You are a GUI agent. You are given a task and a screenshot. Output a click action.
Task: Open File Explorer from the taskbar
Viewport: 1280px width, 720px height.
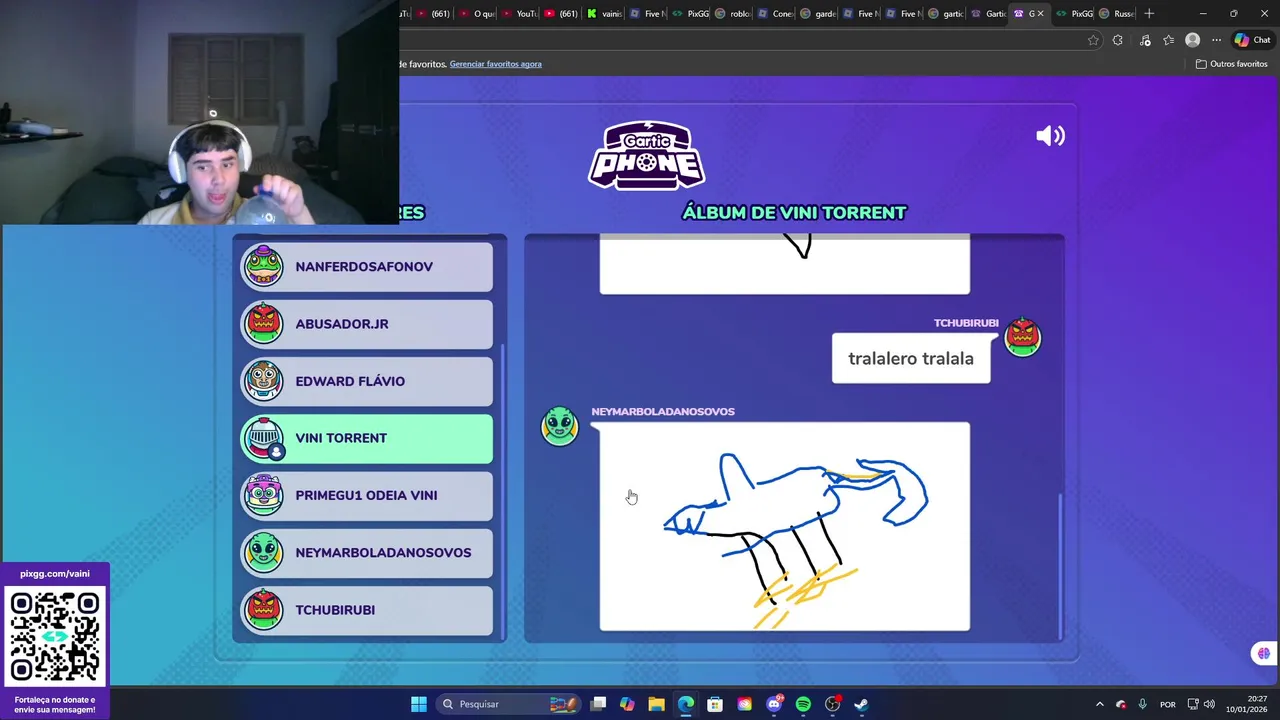click(x=656, y=704)
